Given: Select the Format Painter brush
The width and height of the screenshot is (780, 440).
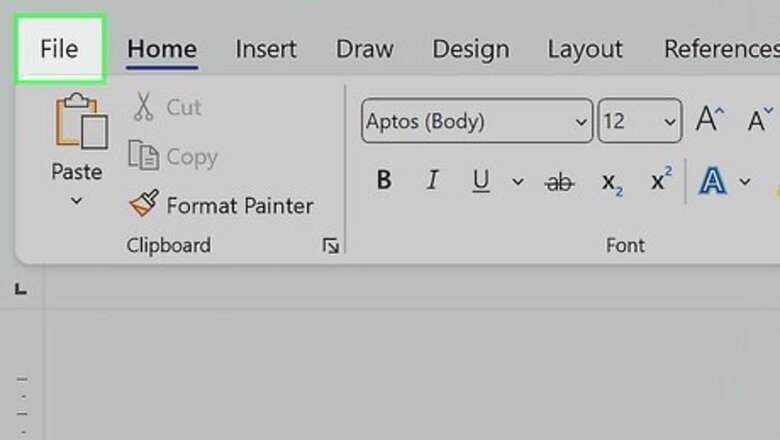Looking at the screenshot, I should (144, 205).
